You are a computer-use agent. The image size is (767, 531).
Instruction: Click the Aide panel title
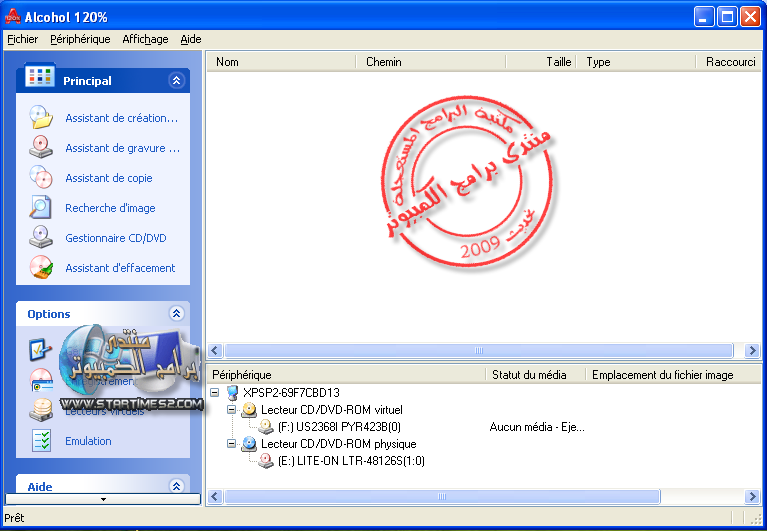[x=40, y=487]
